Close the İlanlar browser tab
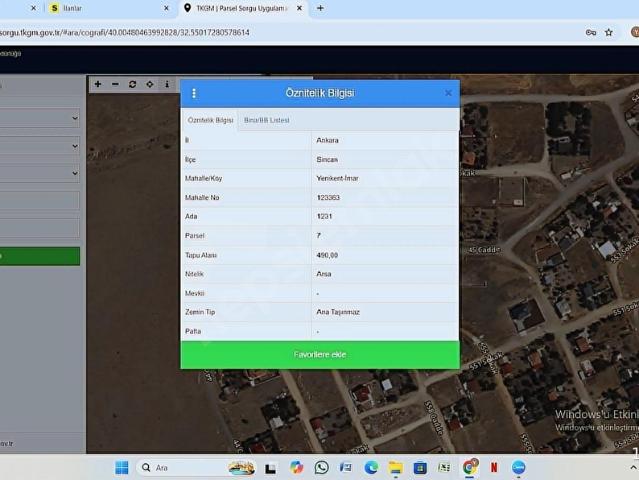 (166, 8)
